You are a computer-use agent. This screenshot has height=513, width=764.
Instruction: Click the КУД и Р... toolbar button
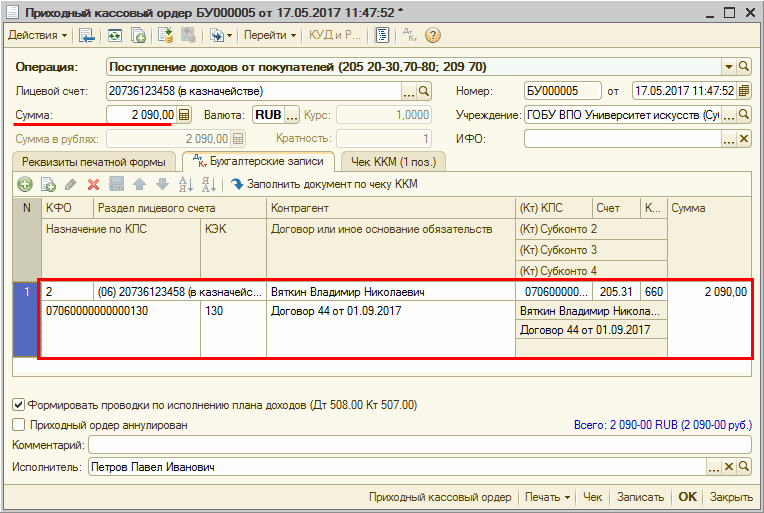click(335, 35)
